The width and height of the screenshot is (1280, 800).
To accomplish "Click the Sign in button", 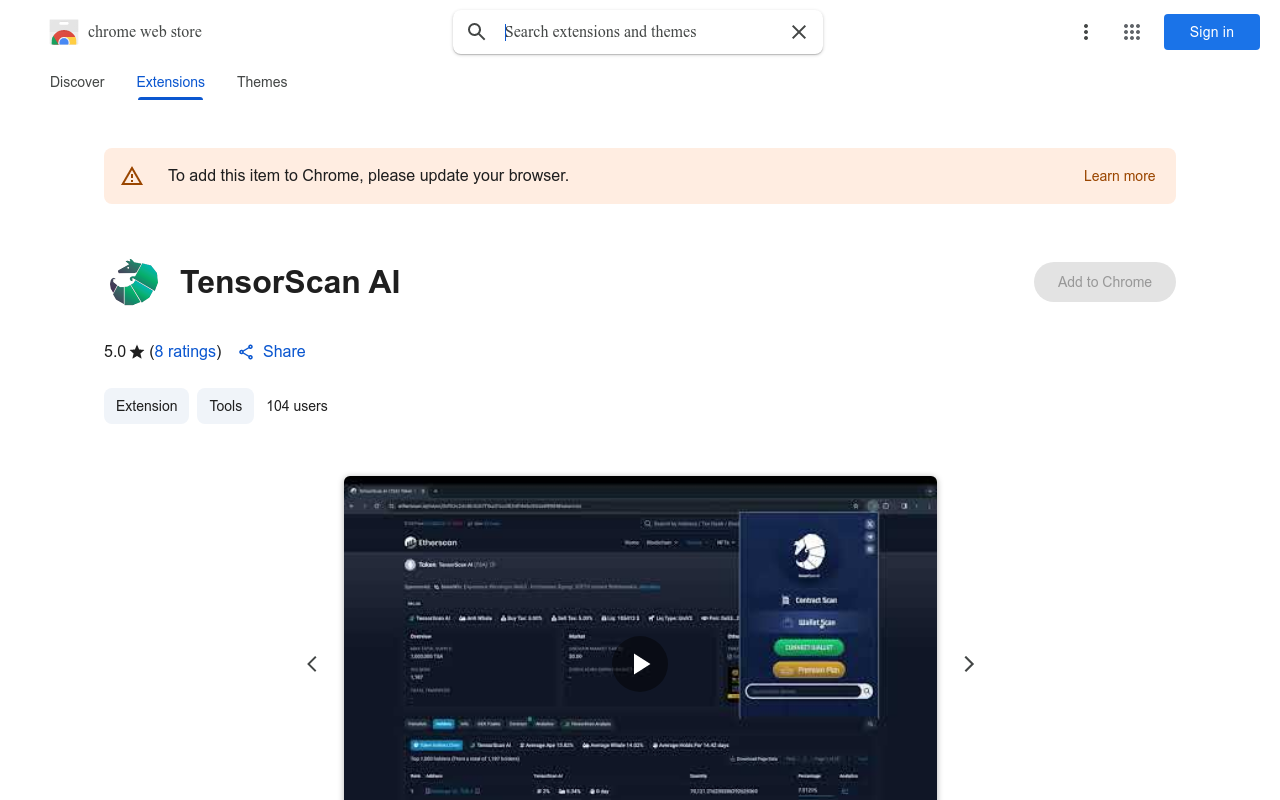I will coord(1212,32).
